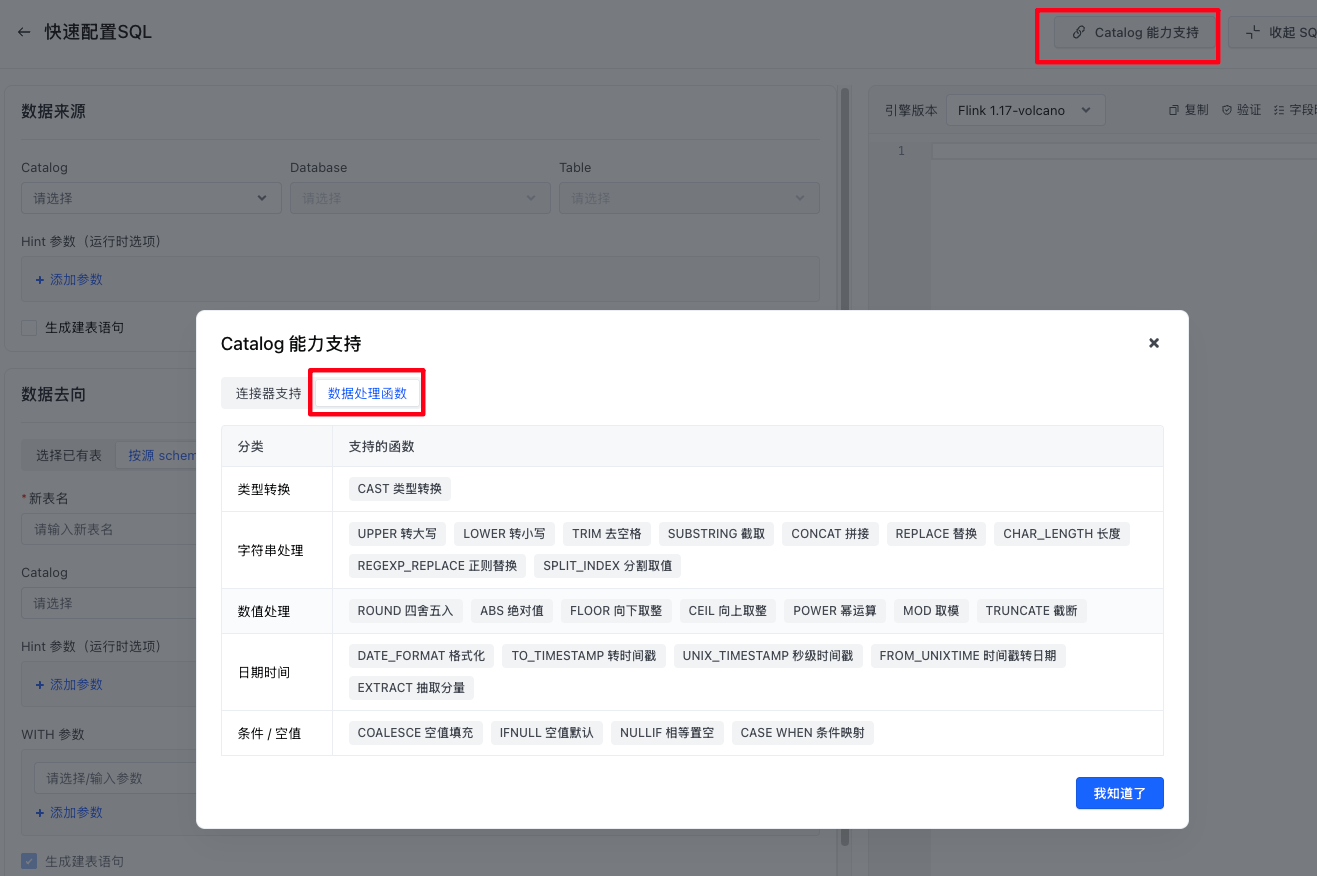The width and height of the screenshot is (1317, 876).
Task: Toggle the 生成建表语句 checkbox under 数据来源
Action: (29, 328)
